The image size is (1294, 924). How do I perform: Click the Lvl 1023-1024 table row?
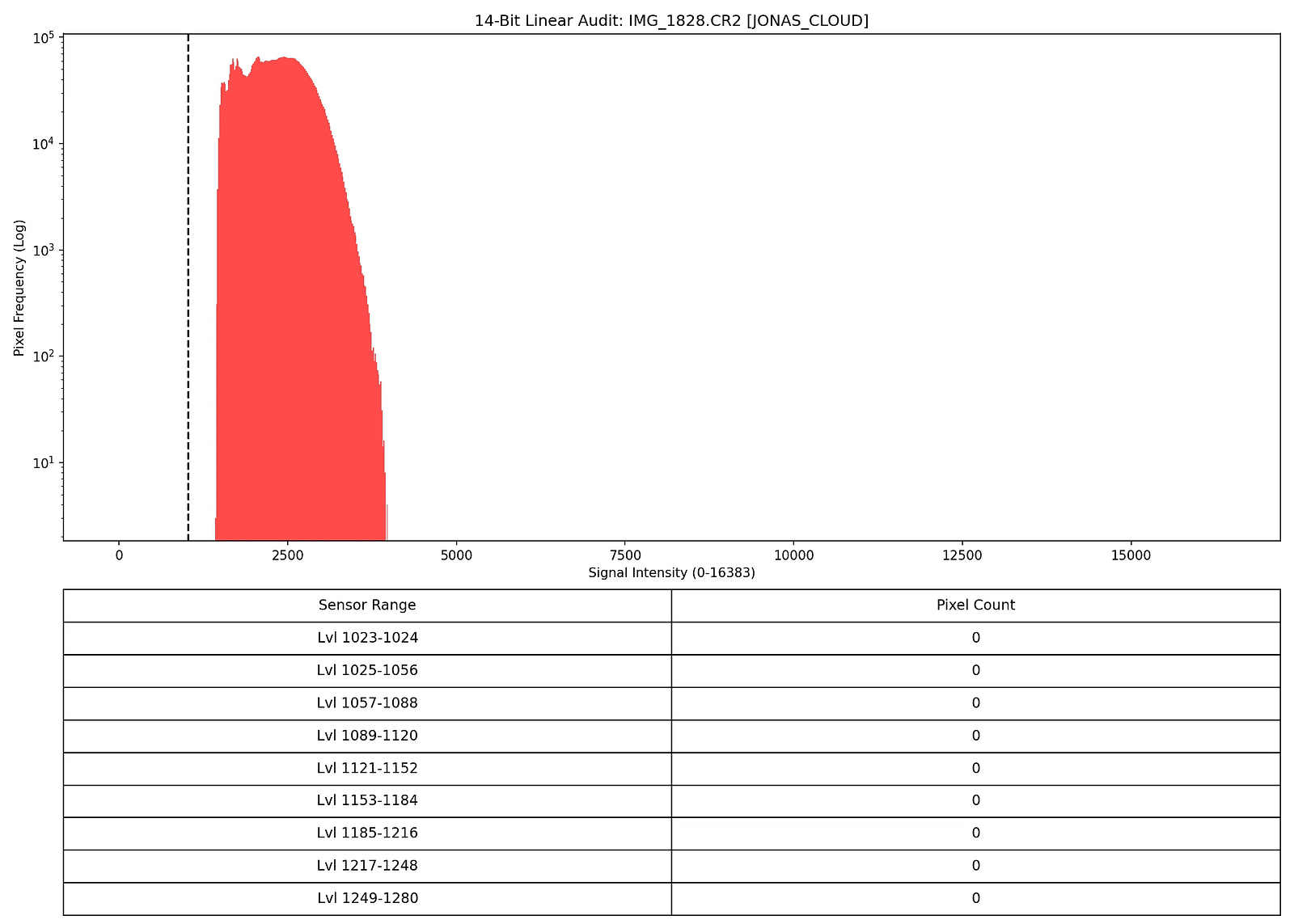tap(368, 638)
